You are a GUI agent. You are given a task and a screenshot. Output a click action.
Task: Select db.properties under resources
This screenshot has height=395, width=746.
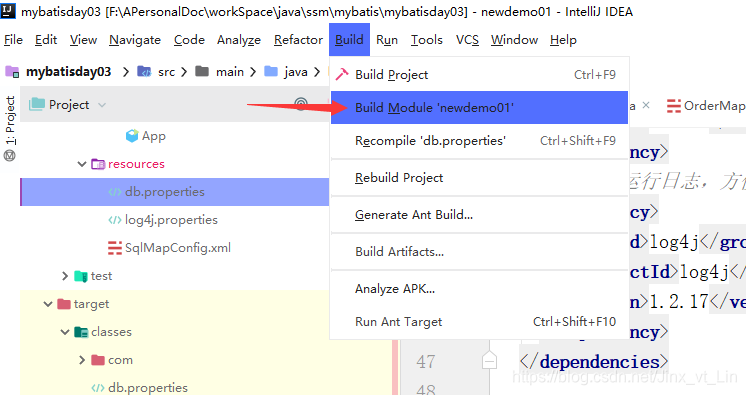pos(165,192)
